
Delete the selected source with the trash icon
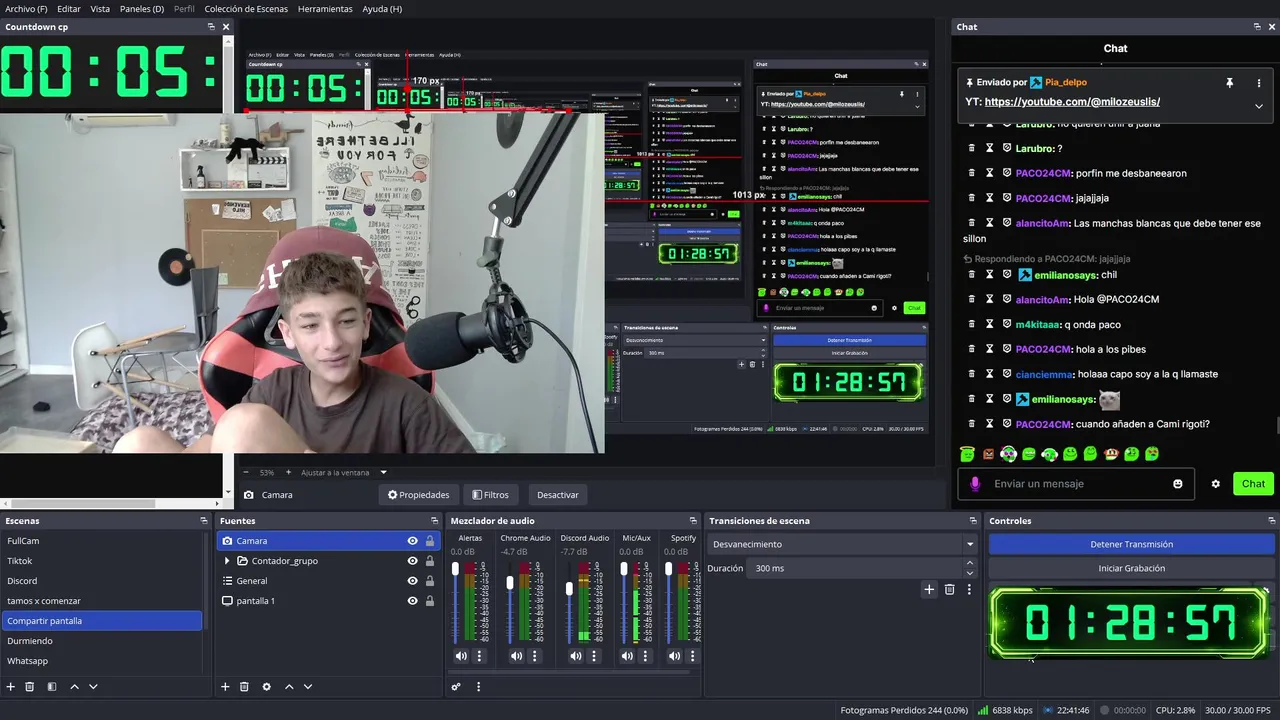(x=245, y=687)
